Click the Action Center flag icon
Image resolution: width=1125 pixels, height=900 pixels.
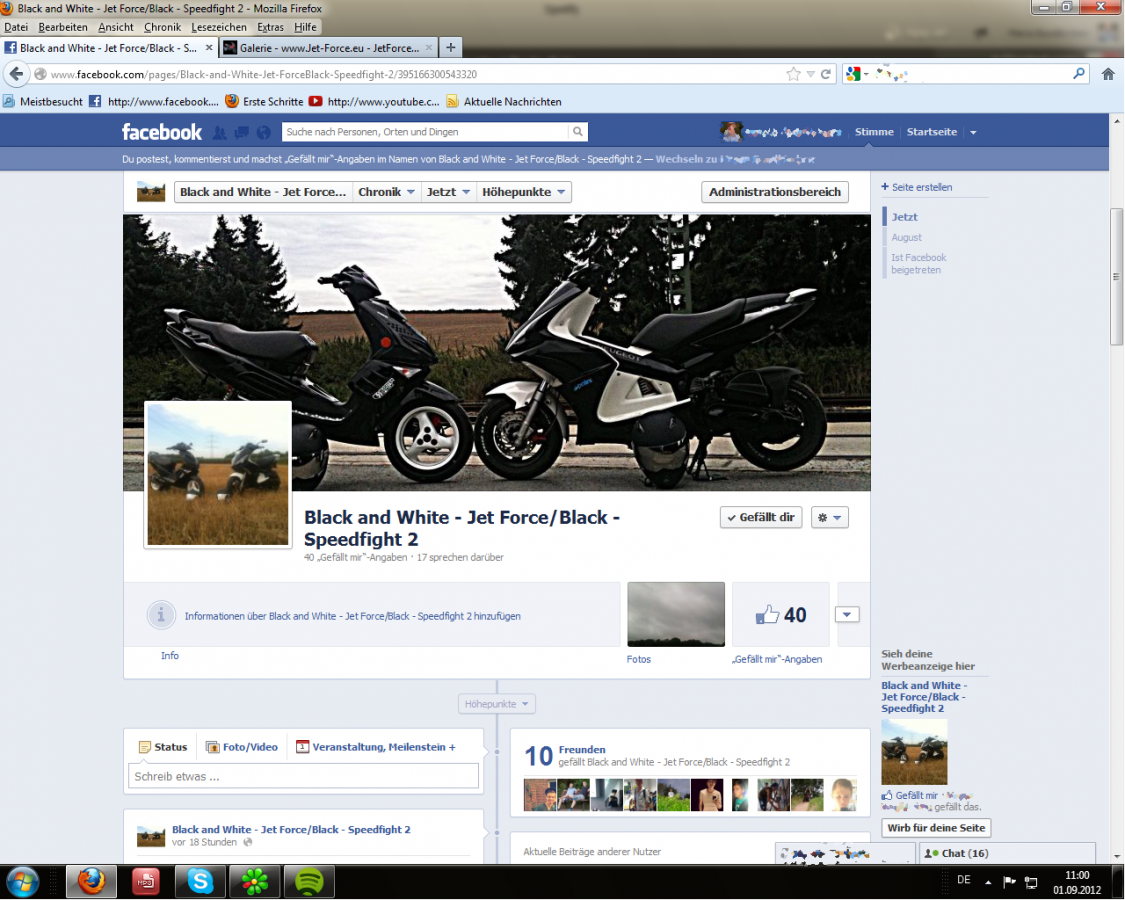coord(1009,881)
